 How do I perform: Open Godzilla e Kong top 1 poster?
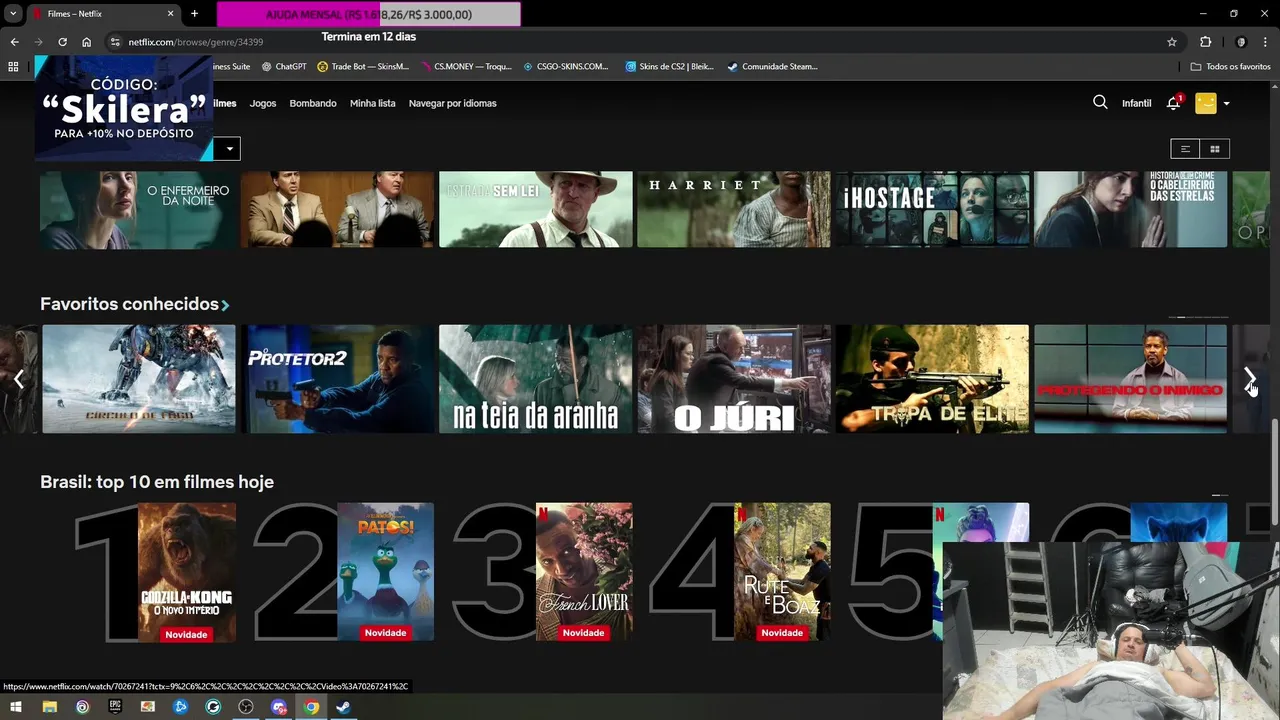click(187, 572)
